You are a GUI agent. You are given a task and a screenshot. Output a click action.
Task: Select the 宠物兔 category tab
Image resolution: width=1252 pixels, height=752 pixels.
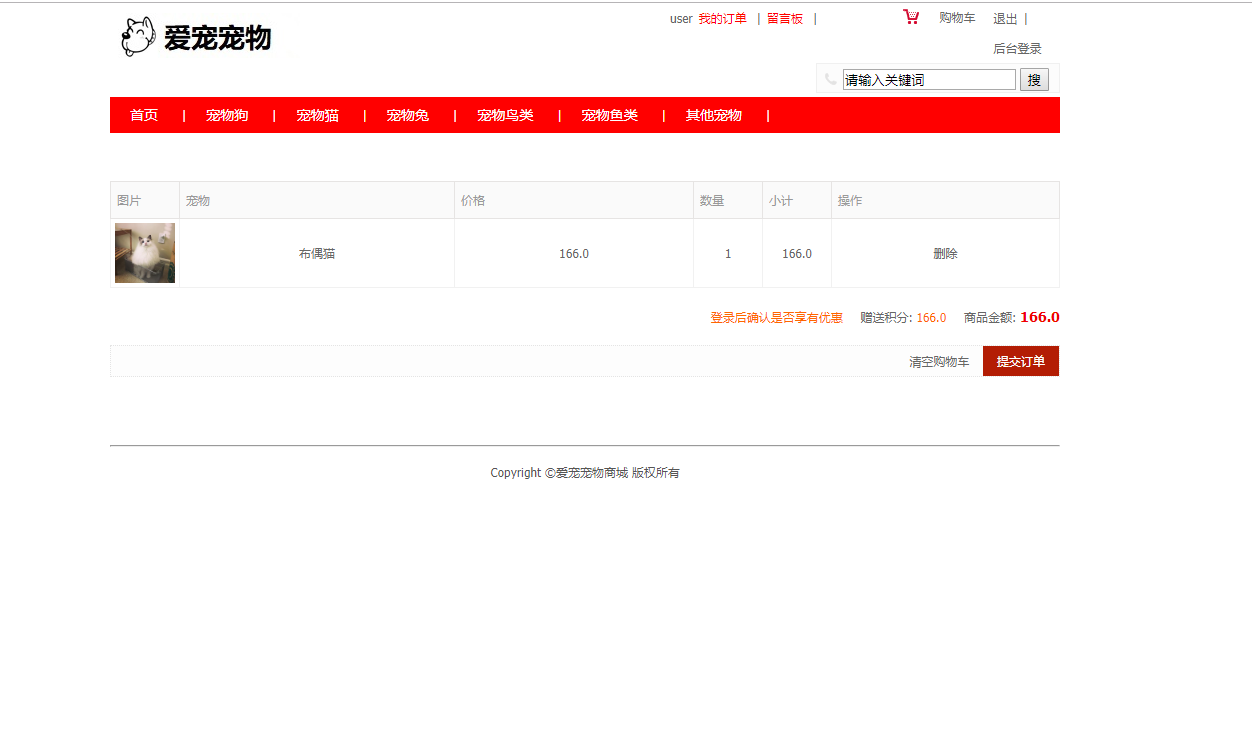408,115
